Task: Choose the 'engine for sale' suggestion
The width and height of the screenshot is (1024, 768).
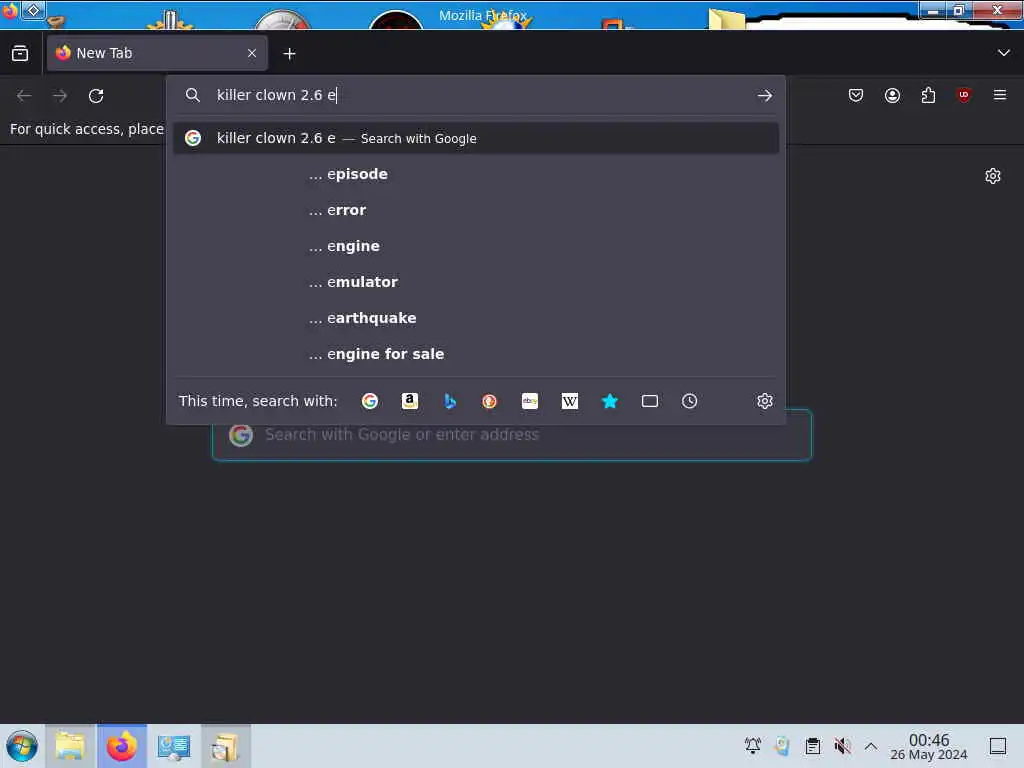Action: coord(476,354)
